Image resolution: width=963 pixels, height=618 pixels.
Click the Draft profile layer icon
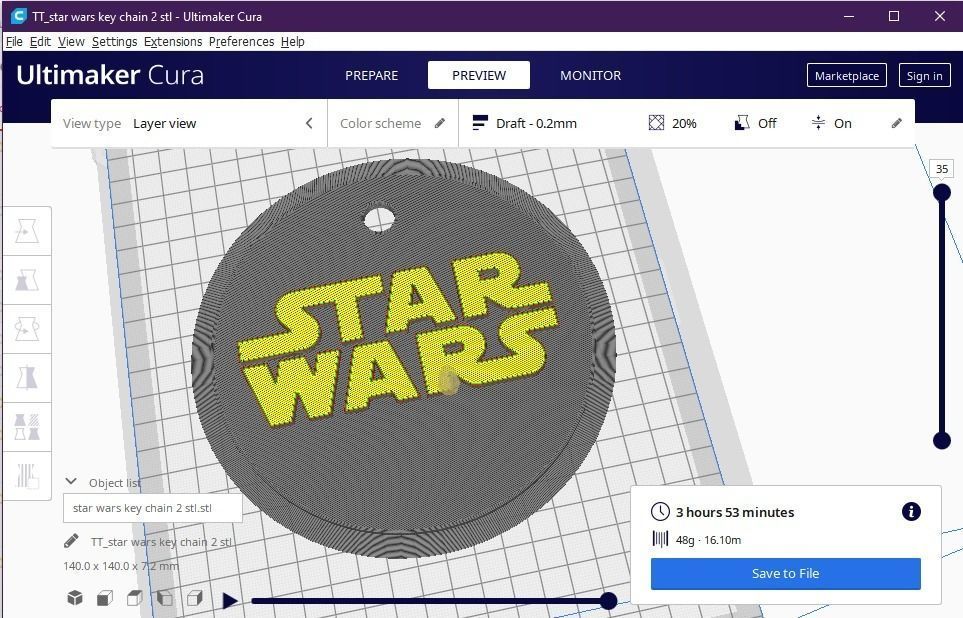tap(480, 123)
